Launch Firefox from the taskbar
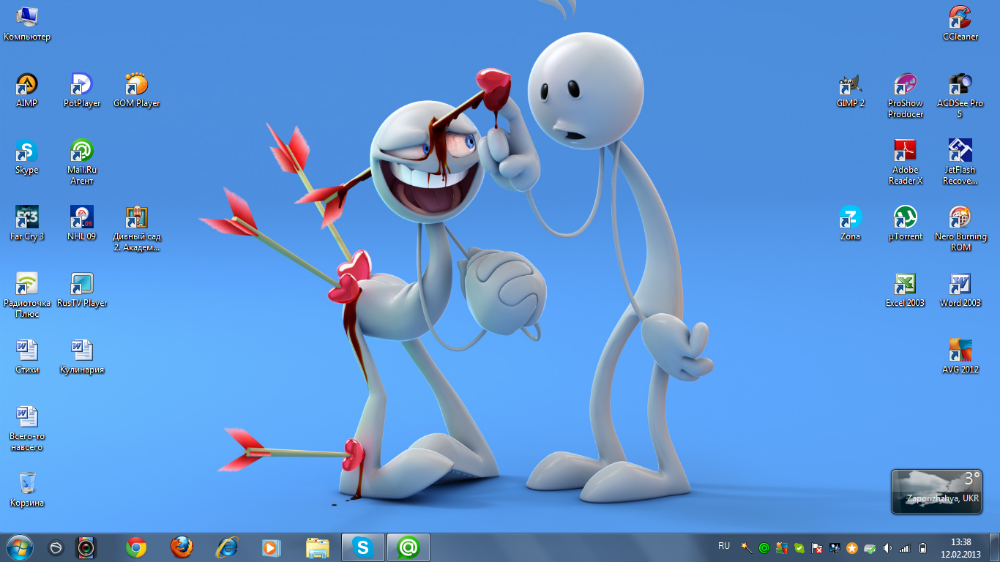The image size is (1000, 562). coord(182,547)
